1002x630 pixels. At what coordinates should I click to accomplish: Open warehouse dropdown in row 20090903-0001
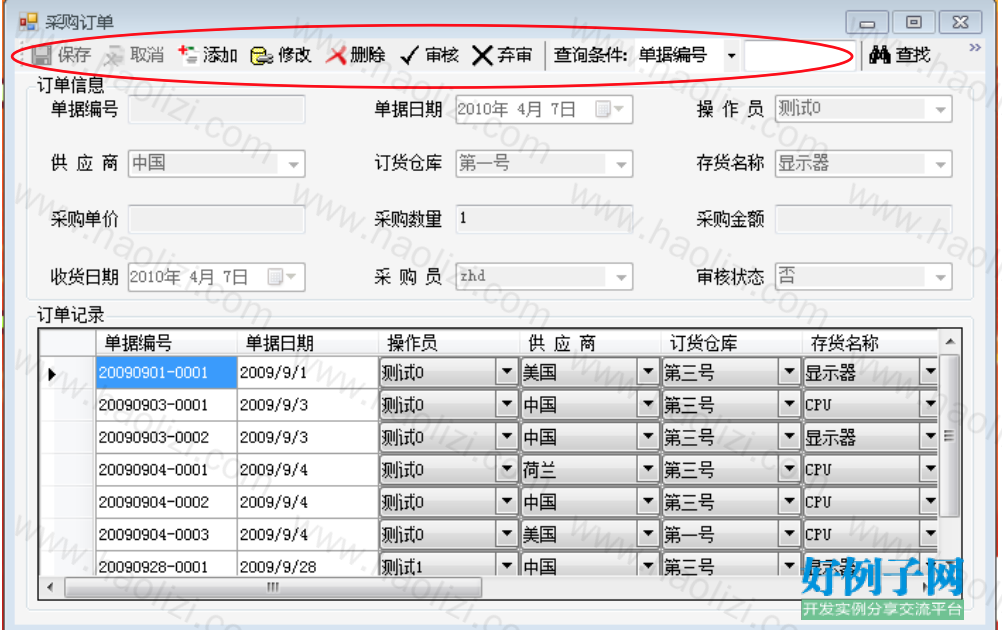[x=789, y=404]
